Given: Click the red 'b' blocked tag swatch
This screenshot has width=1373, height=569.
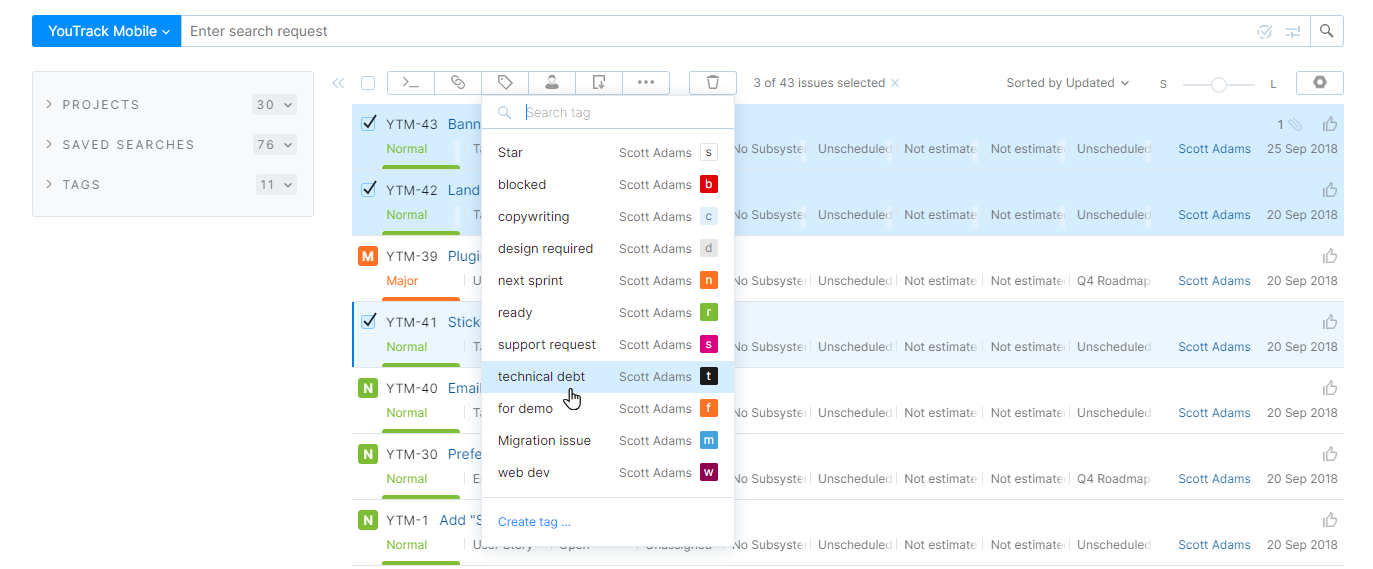Looking at the screenshot, I should (x=709, y=185).
